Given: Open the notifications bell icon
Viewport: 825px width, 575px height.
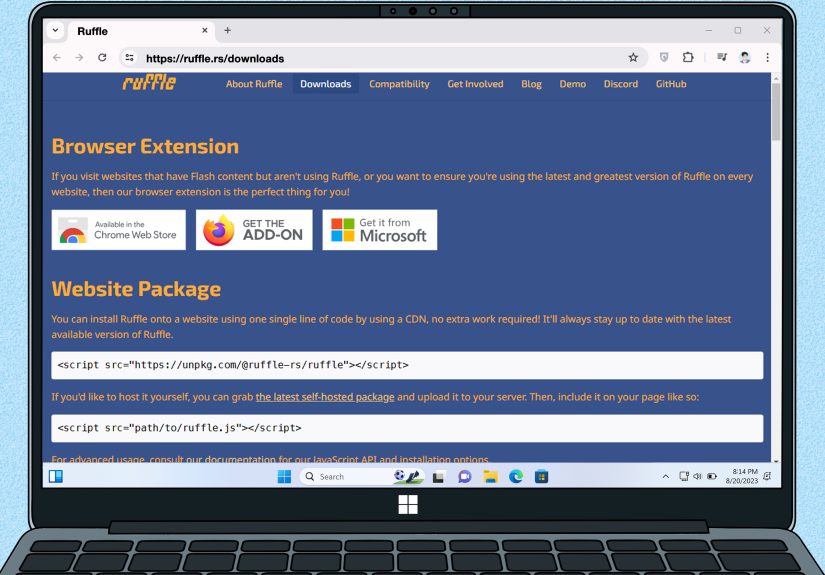Looking at the screenshot, I should click(x=768, y=476).
